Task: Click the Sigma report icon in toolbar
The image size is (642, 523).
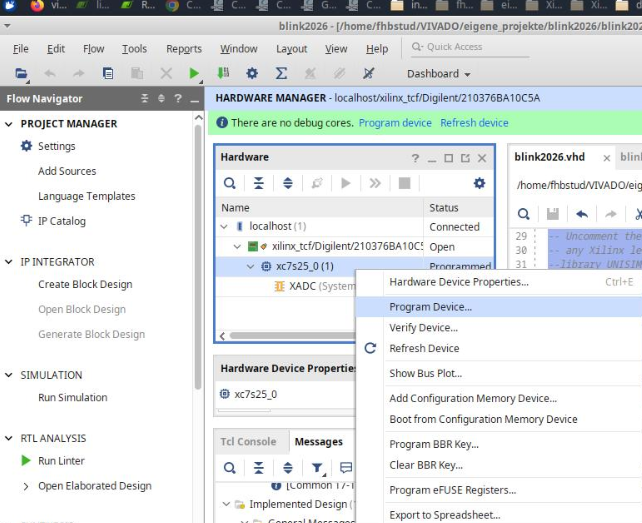Action: coord(281,74)
